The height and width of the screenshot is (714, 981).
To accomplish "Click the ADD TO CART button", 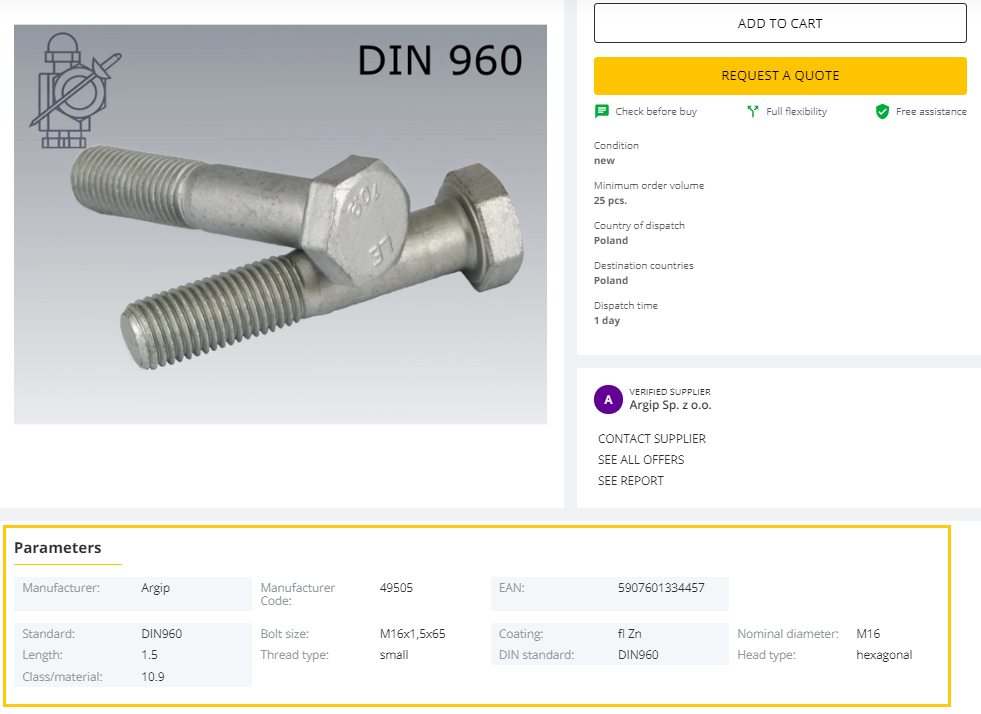I will click(x=780, y=23).
